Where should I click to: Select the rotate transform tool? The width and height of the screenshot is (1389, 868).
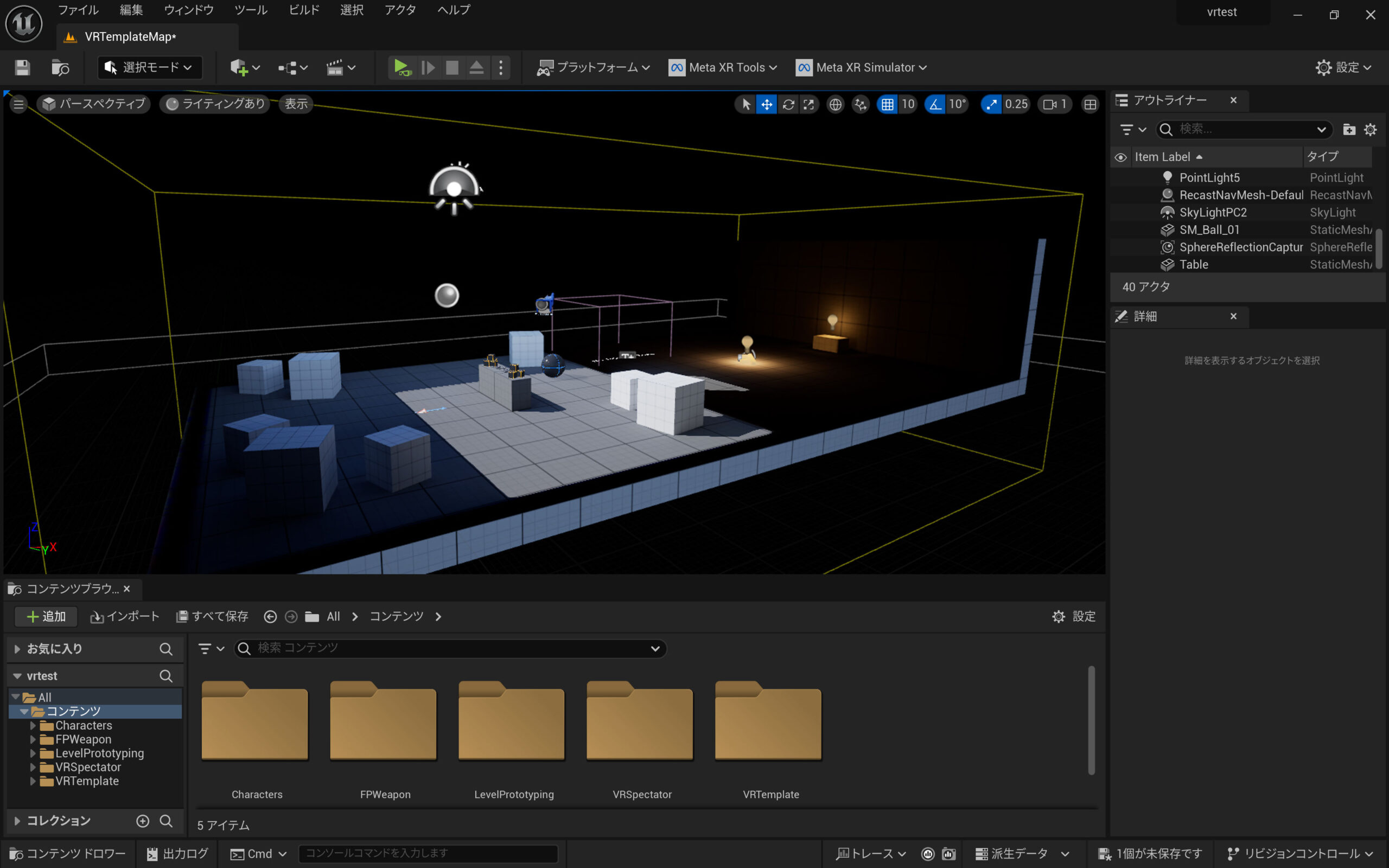tap(788, 104)
